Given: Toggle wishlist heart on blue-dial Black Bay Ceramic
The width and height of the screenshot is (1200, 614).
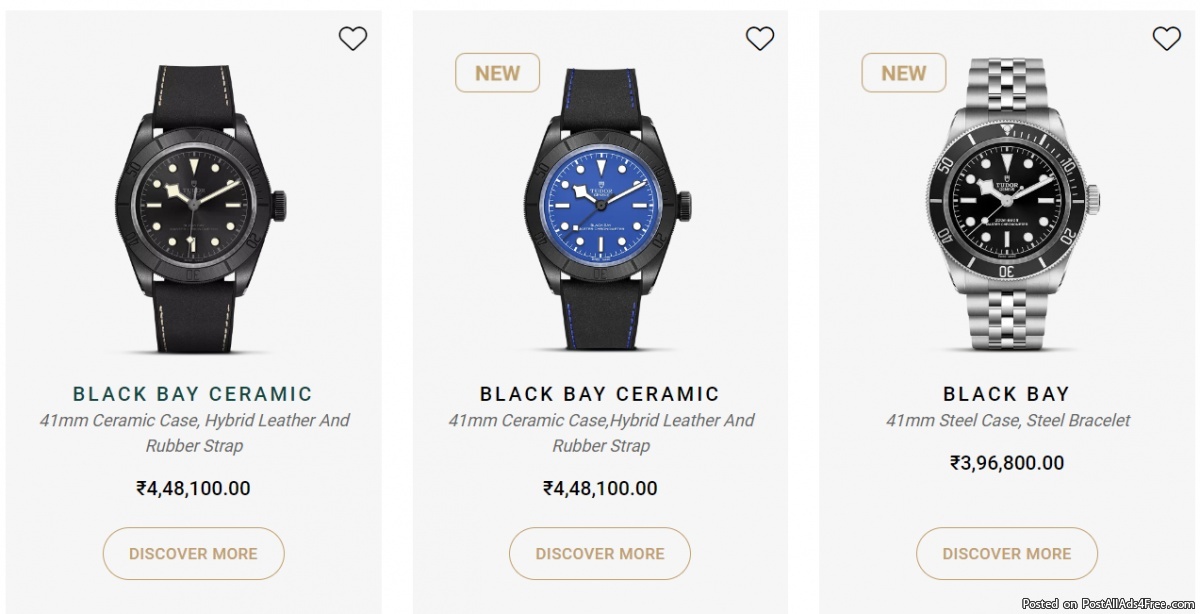Looking at the screenshot, I should pos(760,39).
